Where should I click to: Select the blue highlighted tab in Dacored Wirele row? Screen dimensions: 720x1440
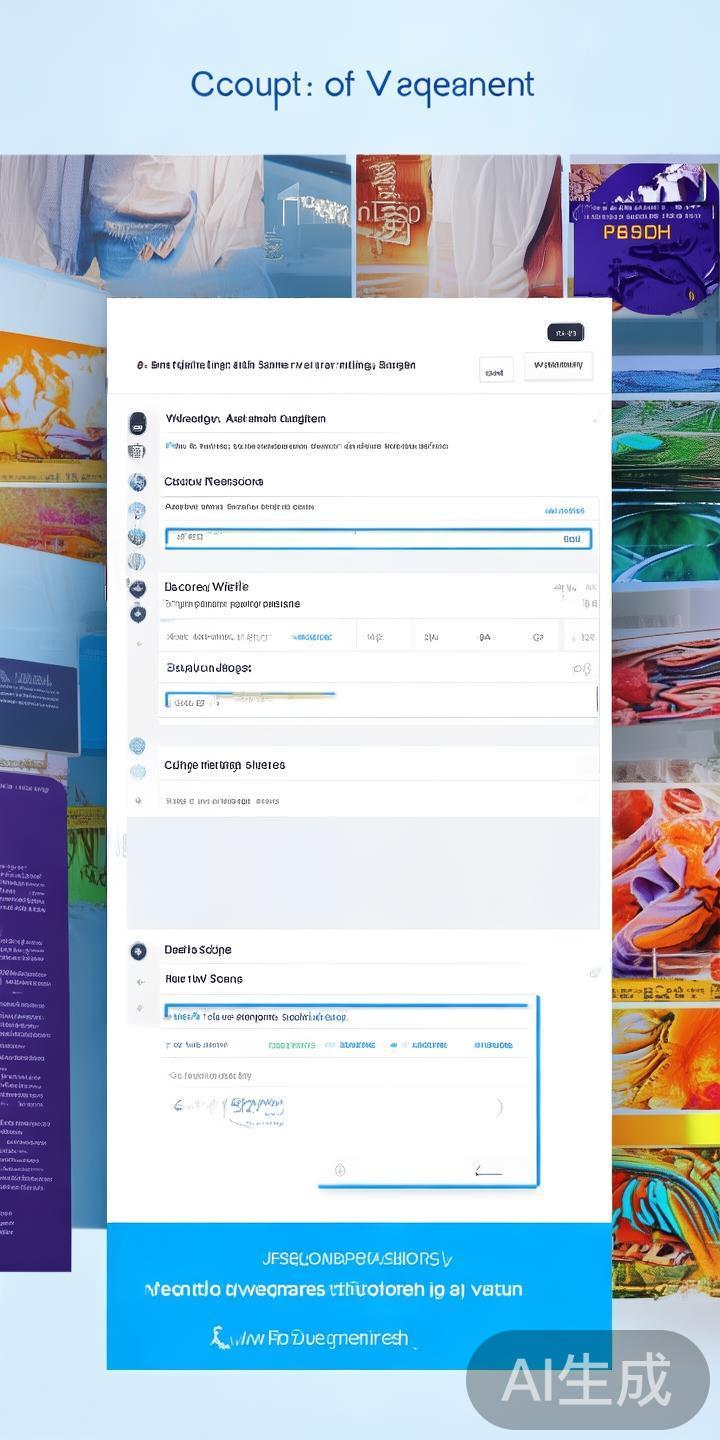311,637
